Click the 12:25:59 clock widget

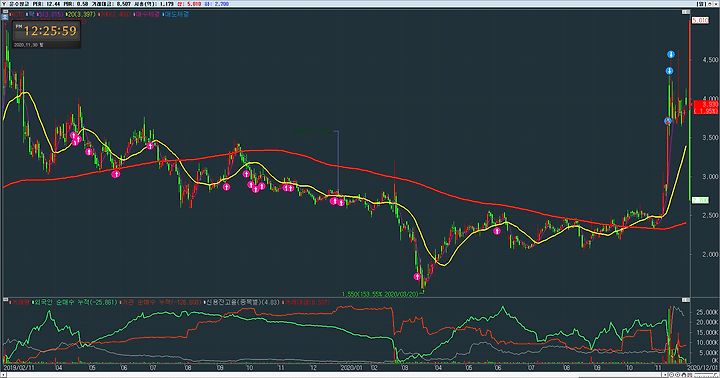pos(46,34)
